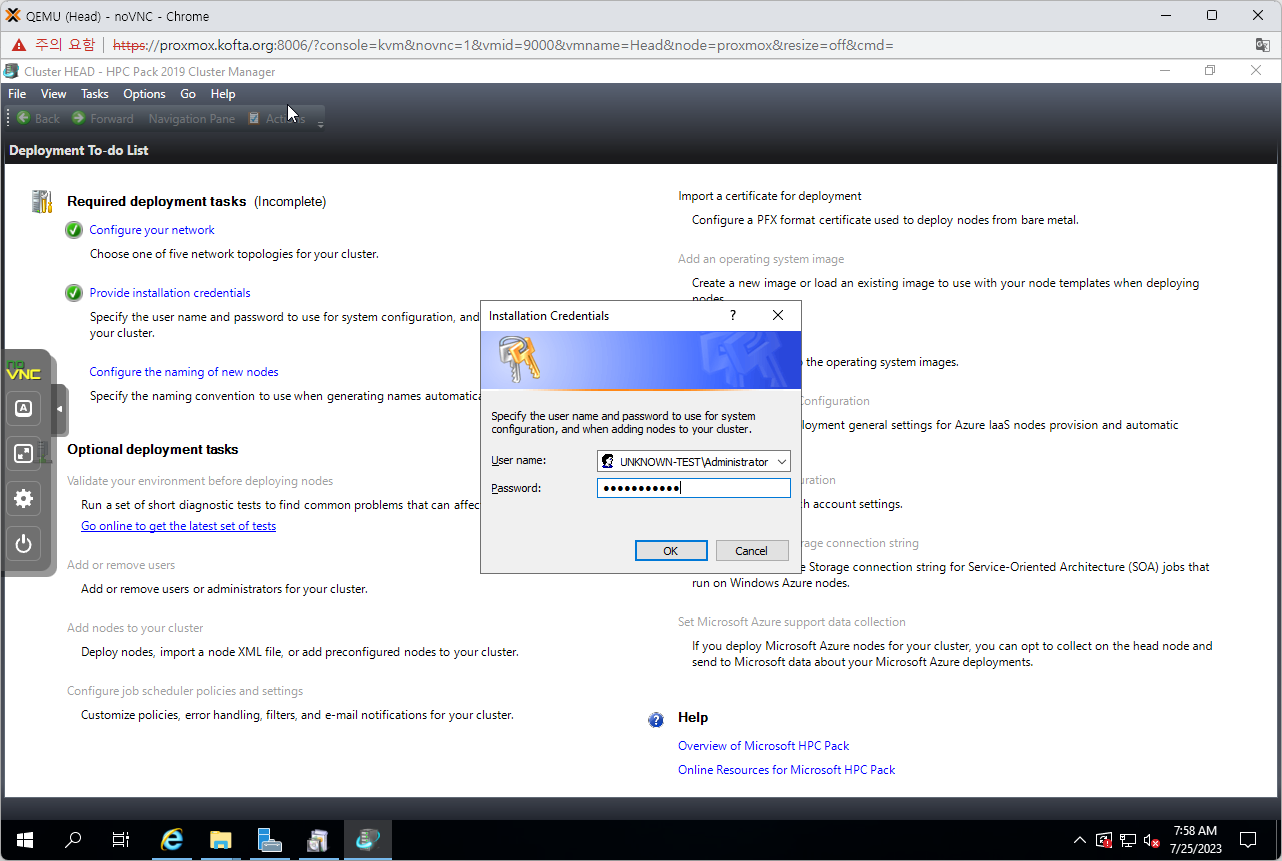Image resolution: width=1282 pixels, height=861 pixels.
Task: Click the noVNC power disconnect icon
Action: point(24,544)
